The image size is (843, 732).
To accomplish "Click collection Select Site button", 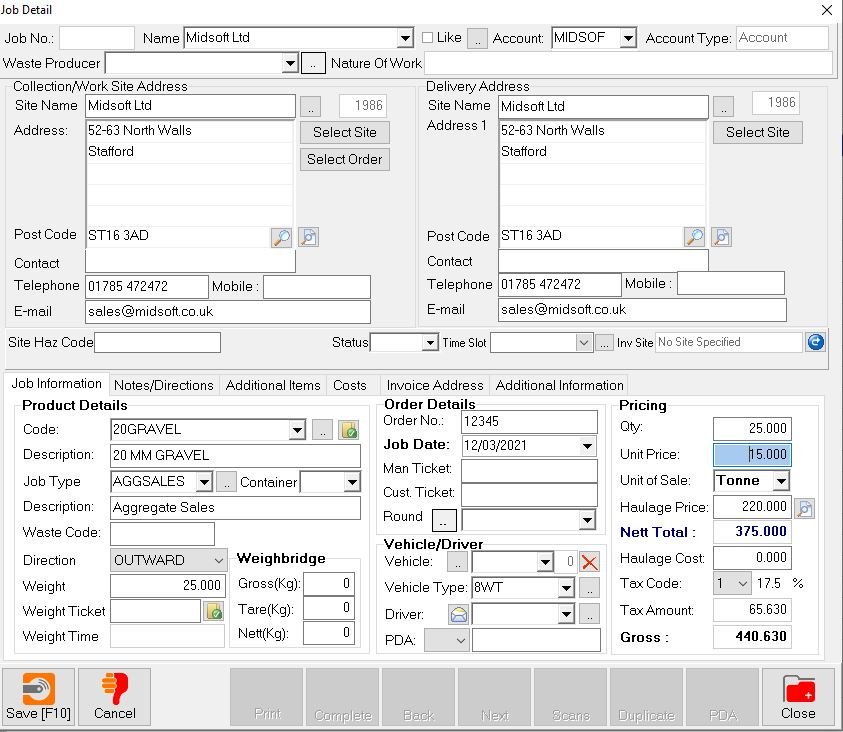I will 345,133.
